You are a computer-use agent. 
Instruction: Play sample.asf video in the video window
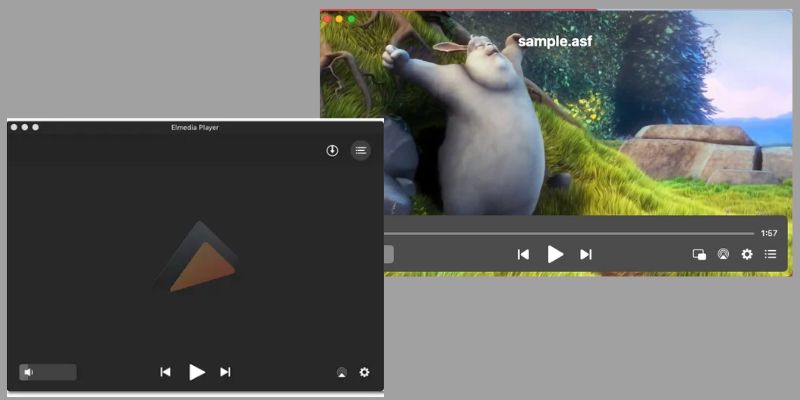[555, 254]
